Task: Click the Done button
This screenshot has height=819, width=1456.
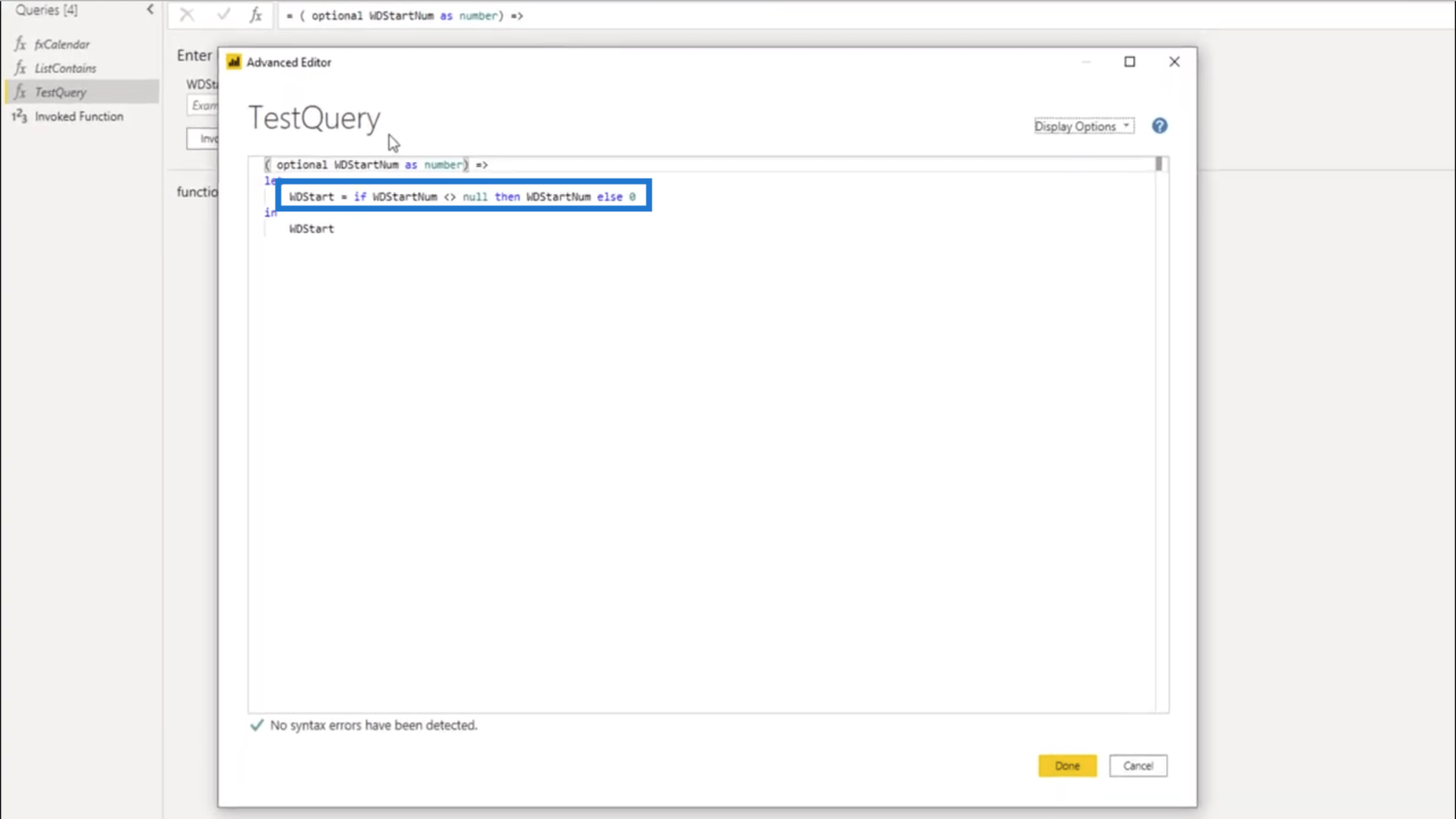Action: [1067, 766]
